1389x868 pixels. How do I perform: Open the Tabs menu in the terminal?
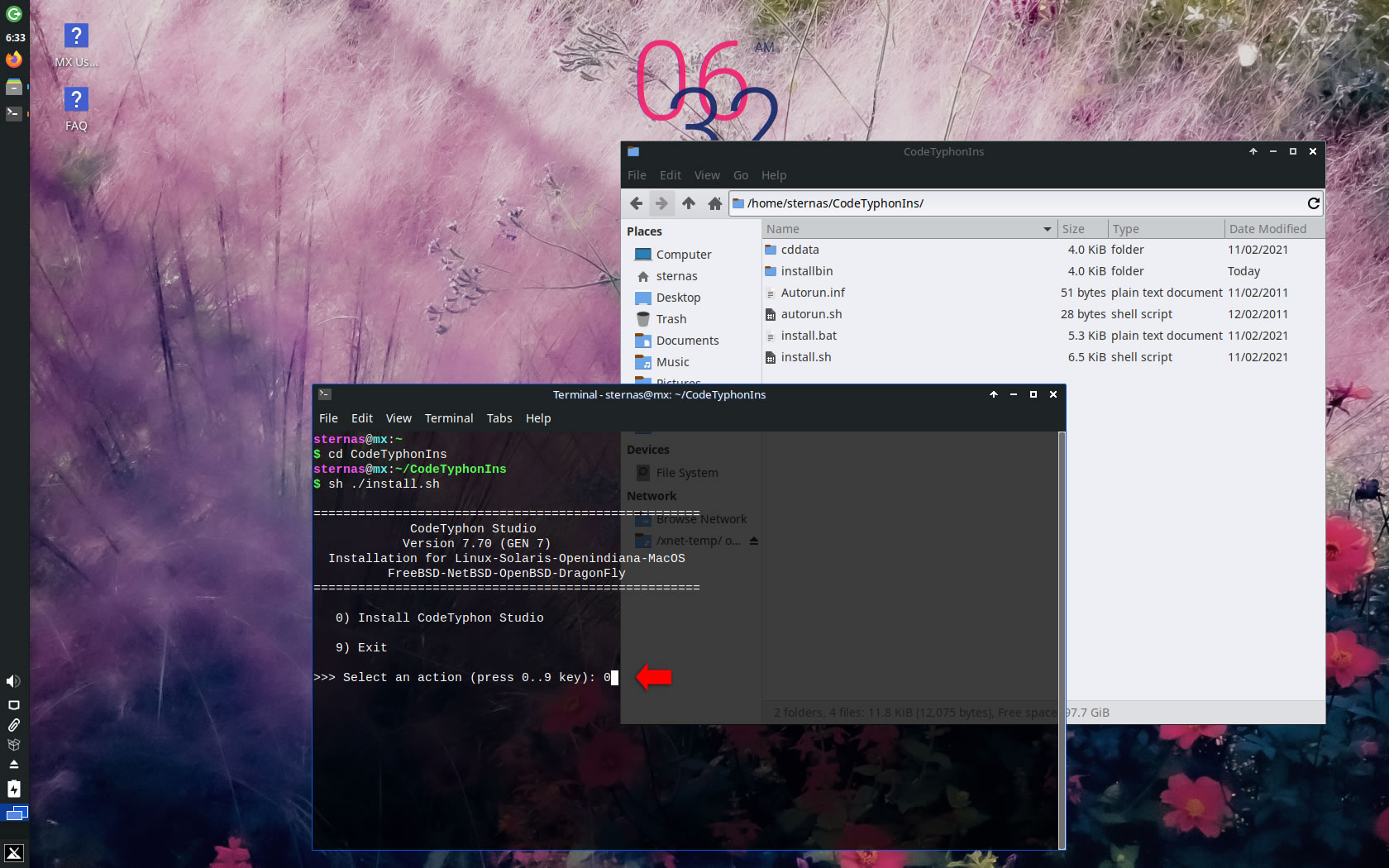499,418
